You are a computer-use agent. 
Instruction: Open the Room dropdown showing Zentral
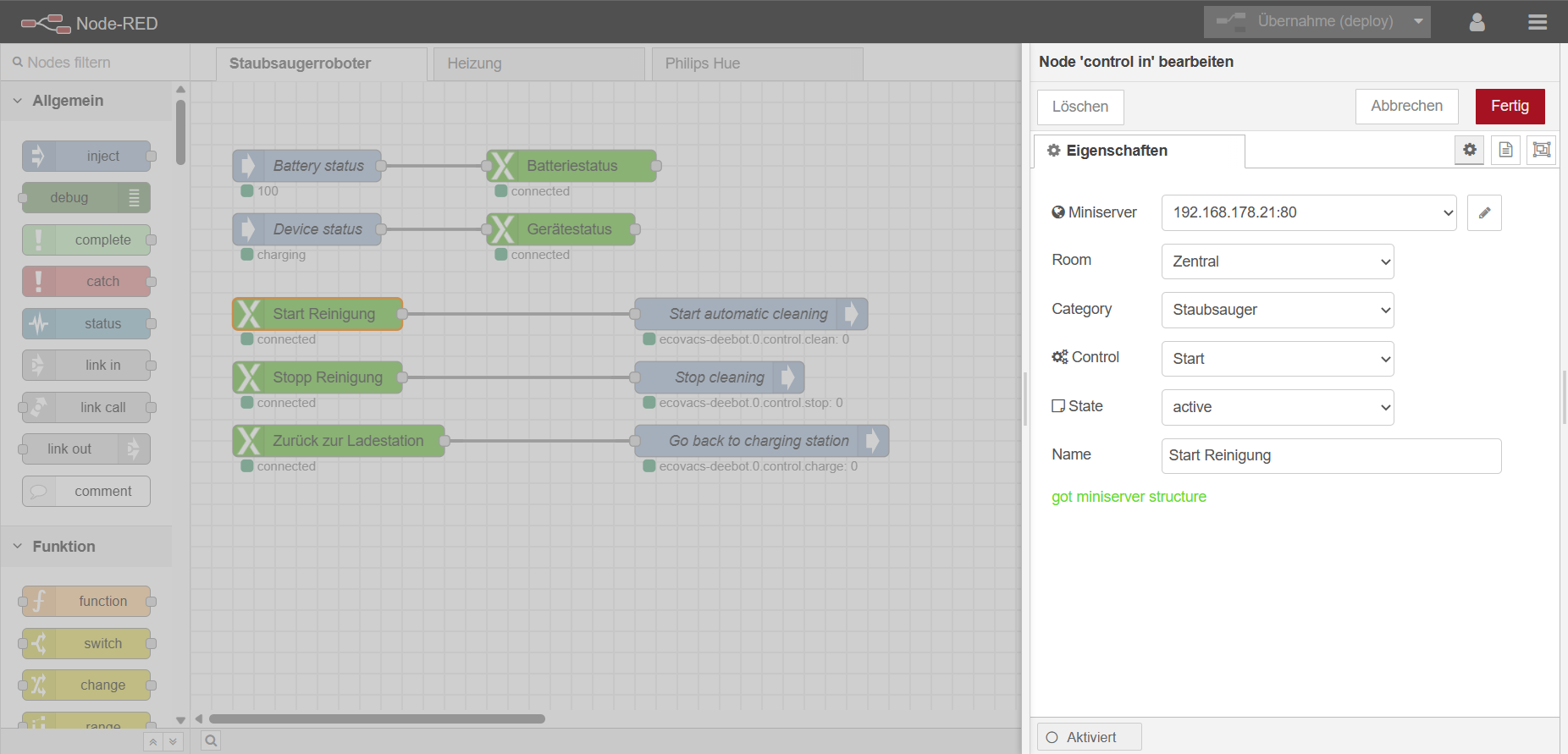(x=1277, y=261)
